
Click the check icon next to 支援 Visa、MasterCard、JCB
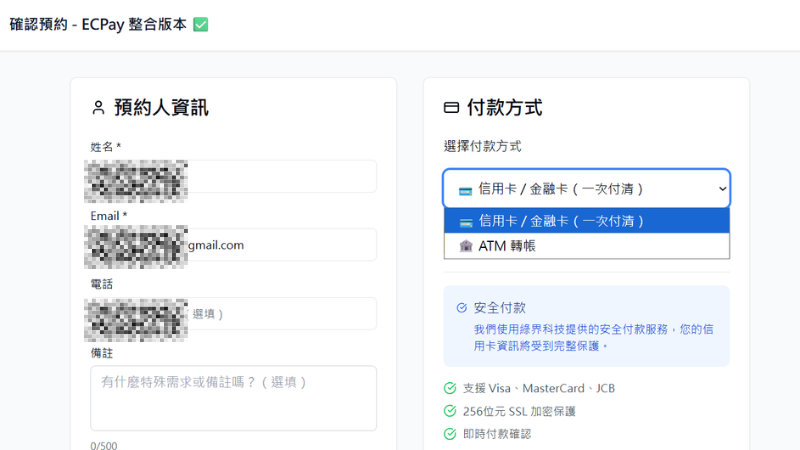pyautogui.click(x=450, y=388)
